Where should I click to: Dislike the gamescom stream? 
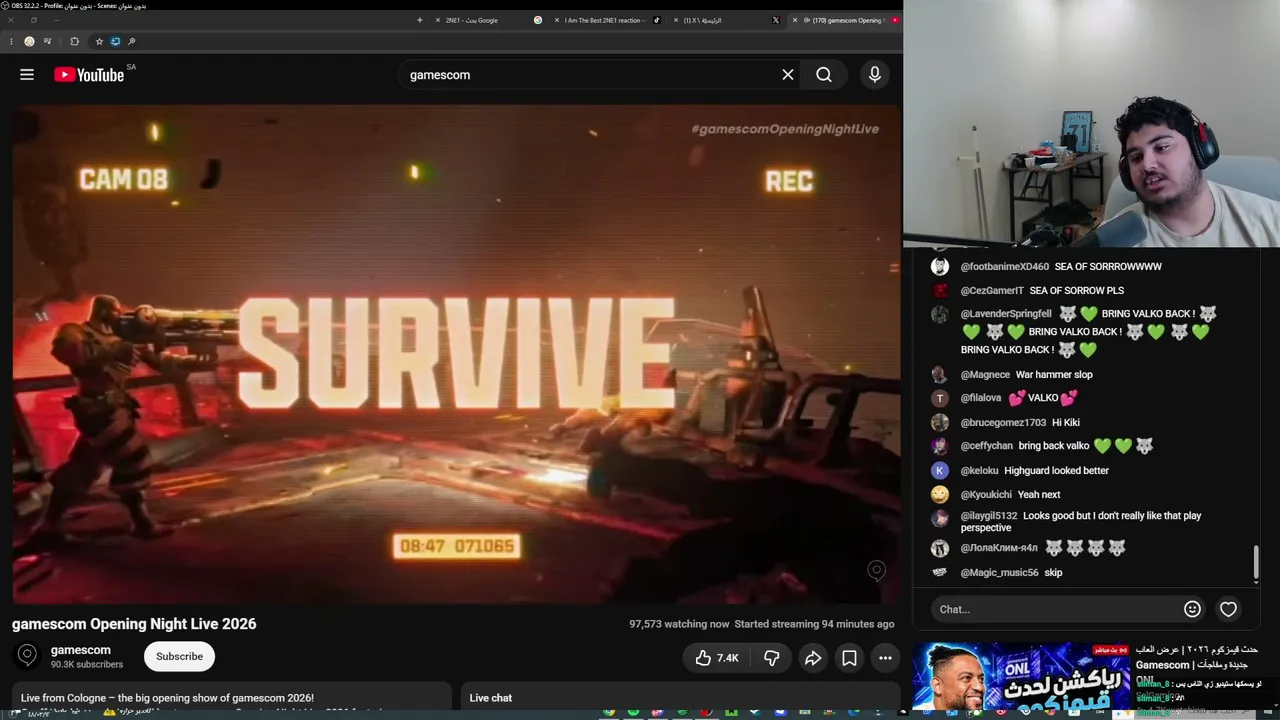(771, 658)
